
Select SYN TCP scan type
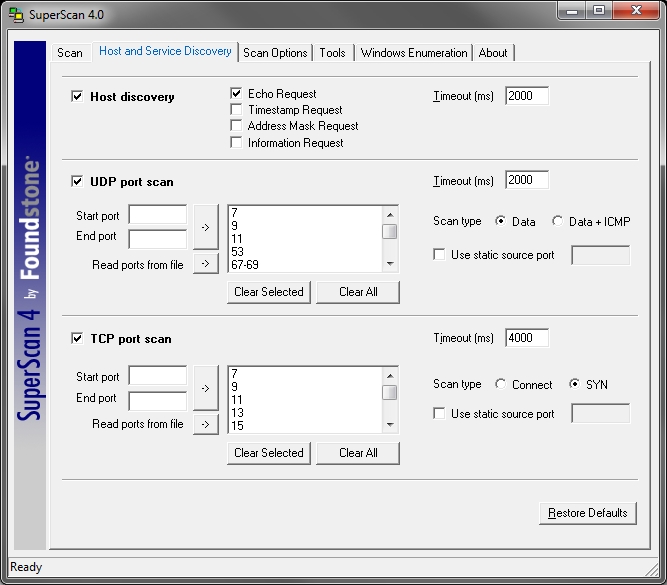click(575, 384)
